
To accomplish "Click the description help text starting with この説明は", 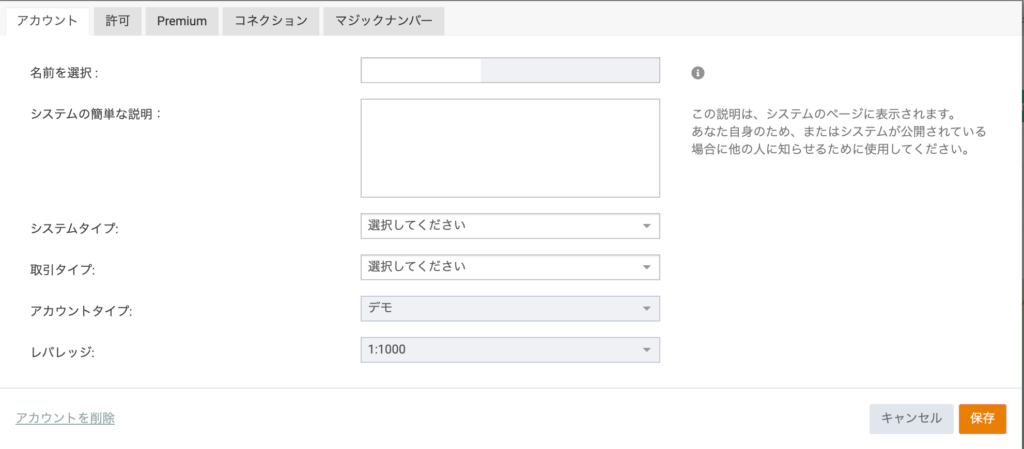I will coord(839,131).
